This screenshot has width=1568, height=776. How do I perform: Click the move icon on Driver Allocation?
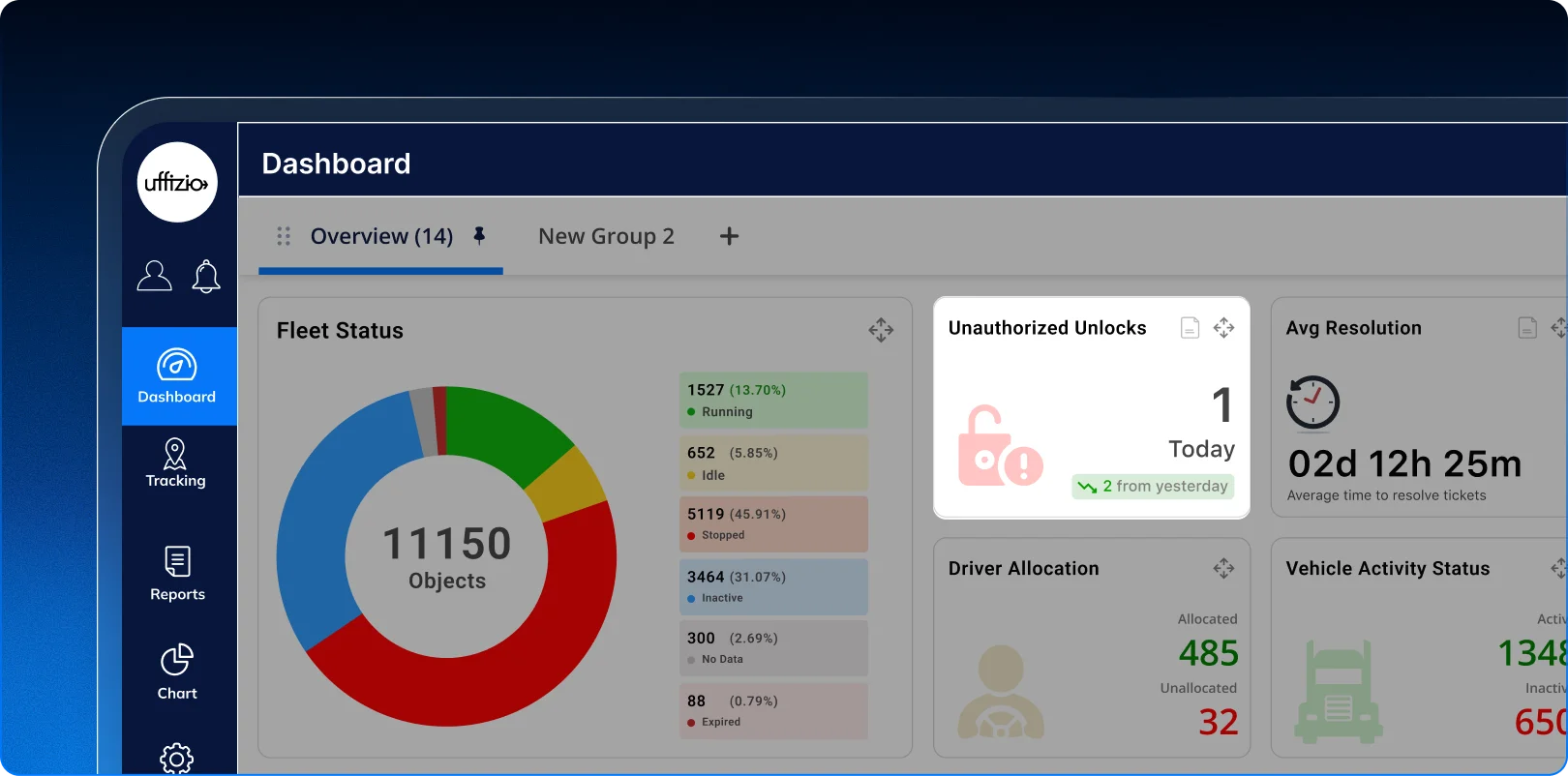1223,568
